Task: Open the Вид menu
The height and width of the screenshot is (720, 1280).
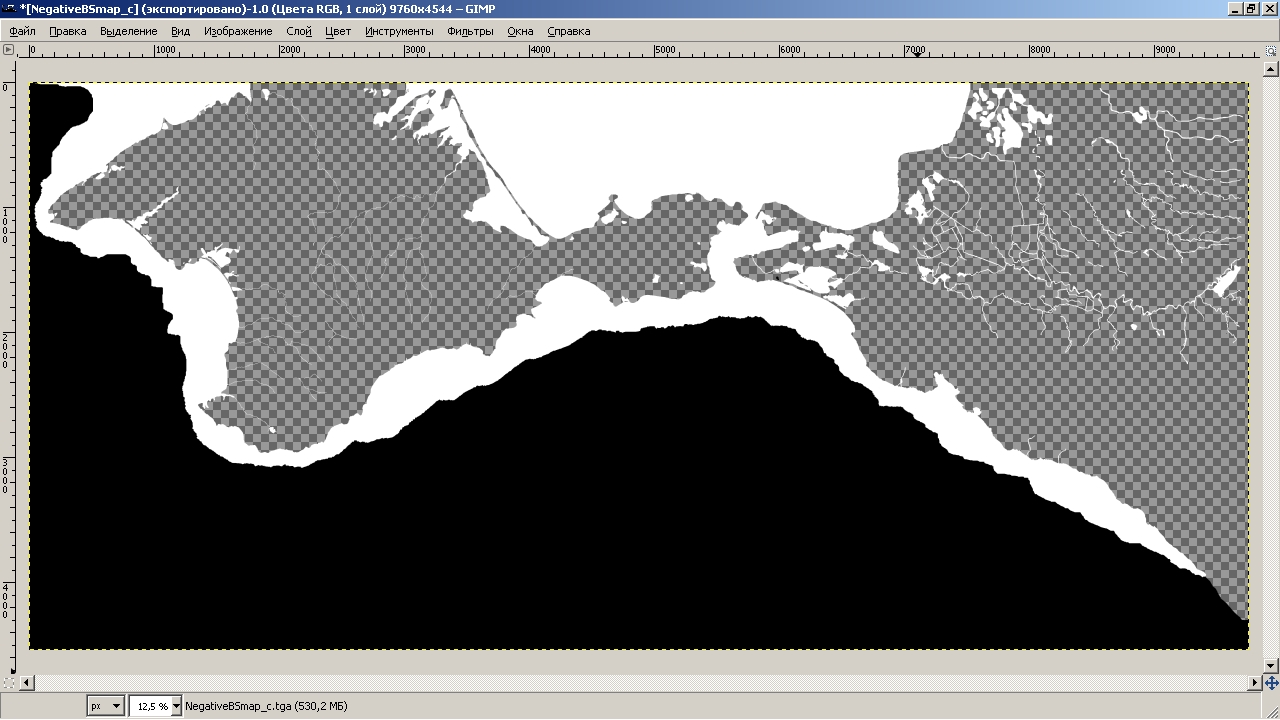Action: click(180, 31)
